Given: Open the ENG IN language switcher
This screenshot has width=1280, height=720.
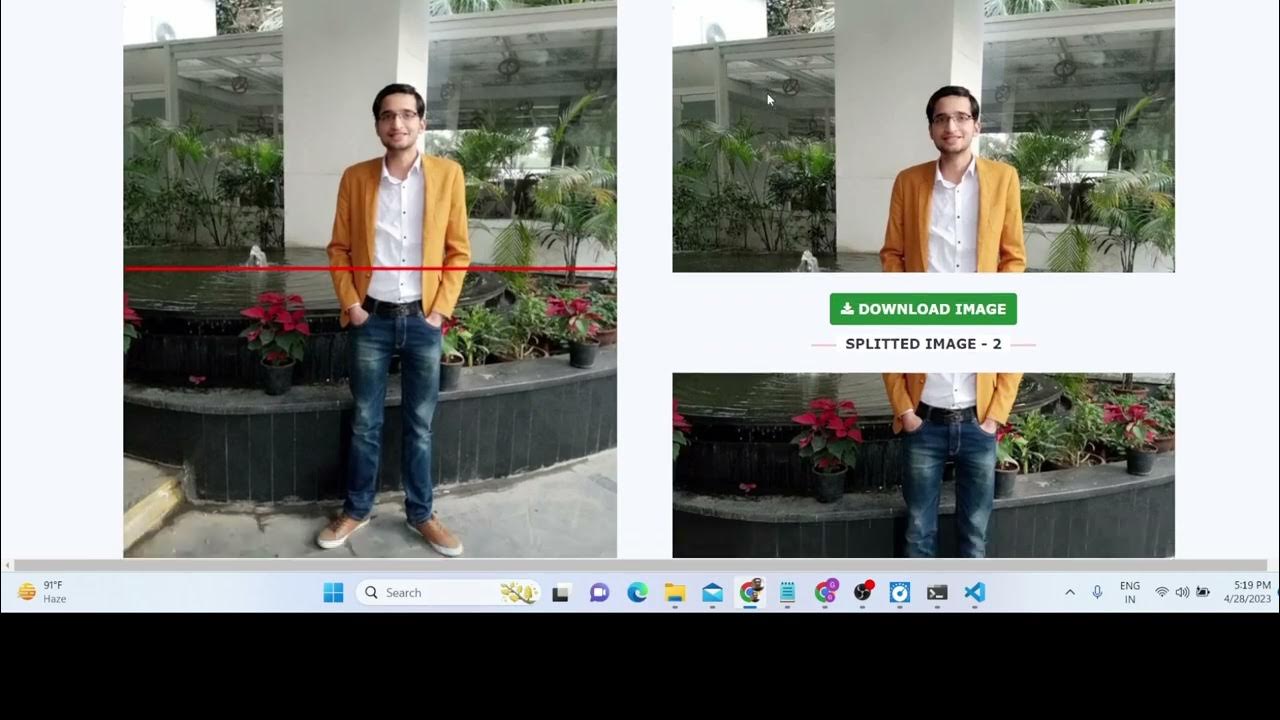Looking at the screenshot, I should click(1130, 593).
